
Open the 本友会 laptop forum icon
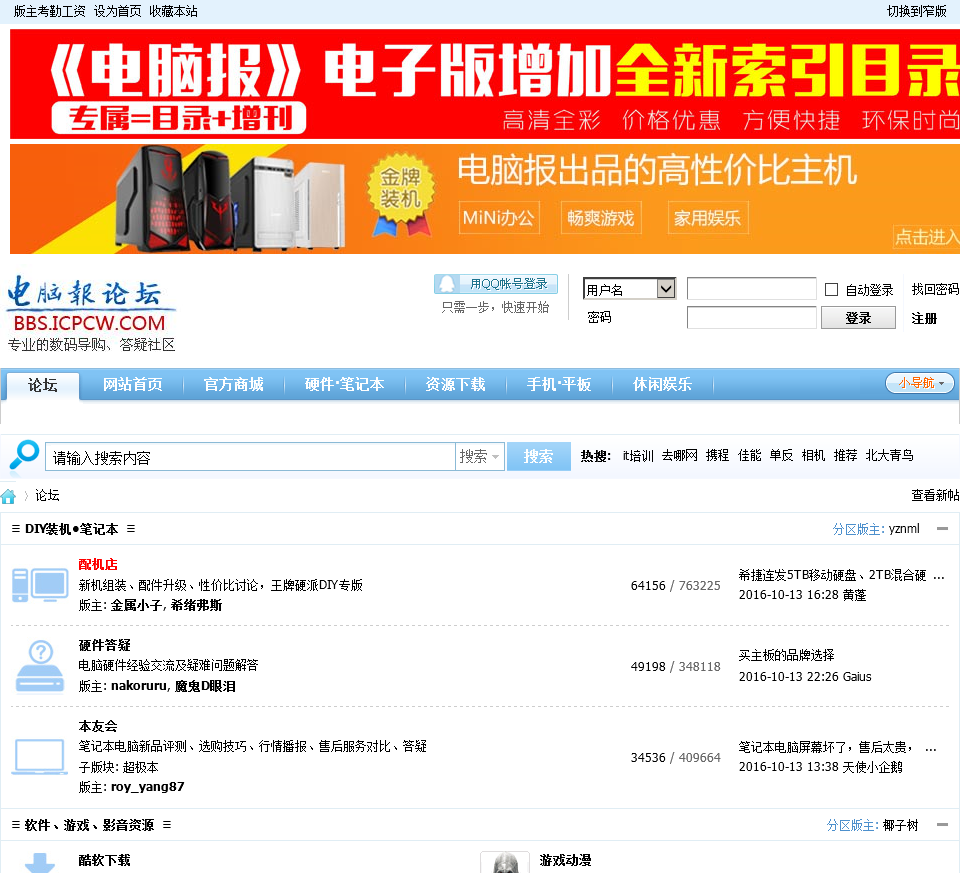coord(39,757)
